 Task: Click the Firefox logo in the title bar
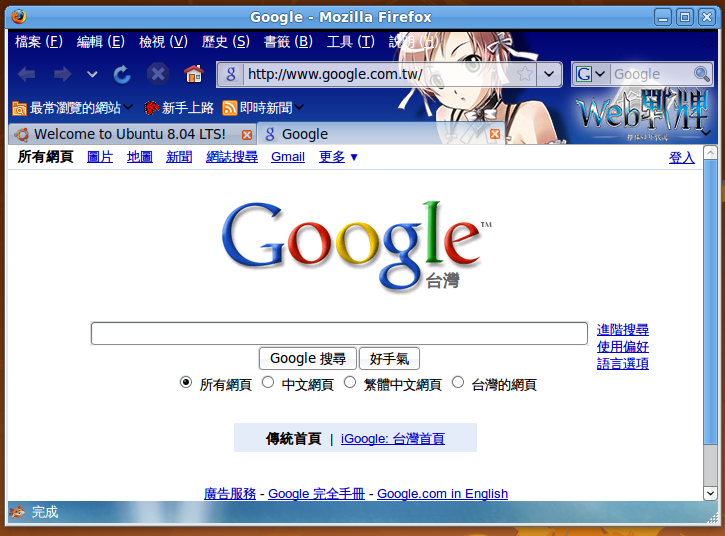click(18, 17)
